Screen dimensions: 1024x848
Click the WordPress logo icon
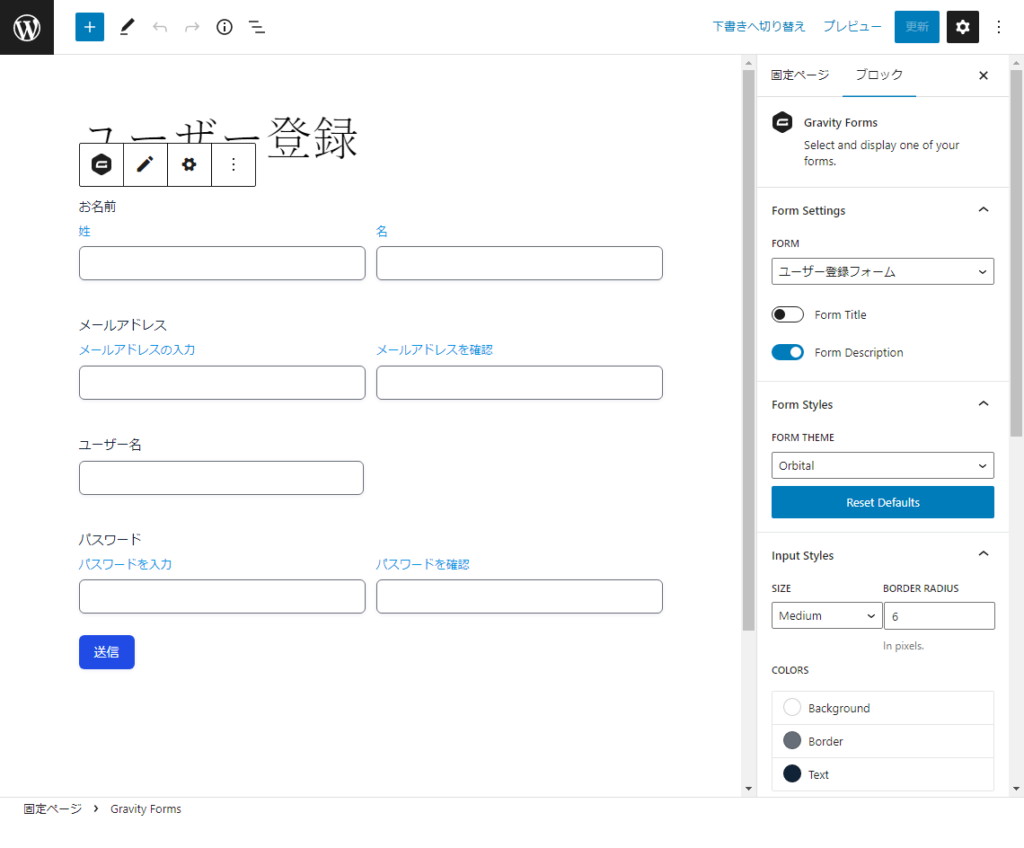coord(27,27)
